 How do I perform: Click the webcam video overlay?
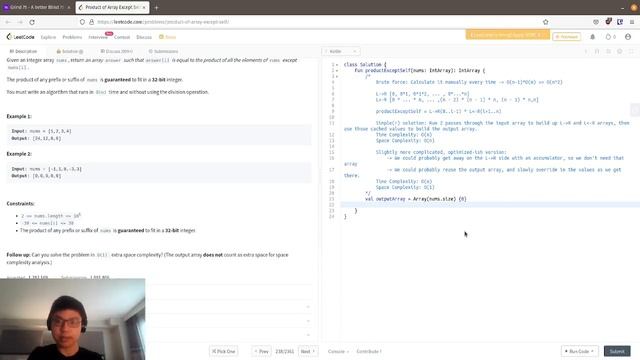[73, 319]
